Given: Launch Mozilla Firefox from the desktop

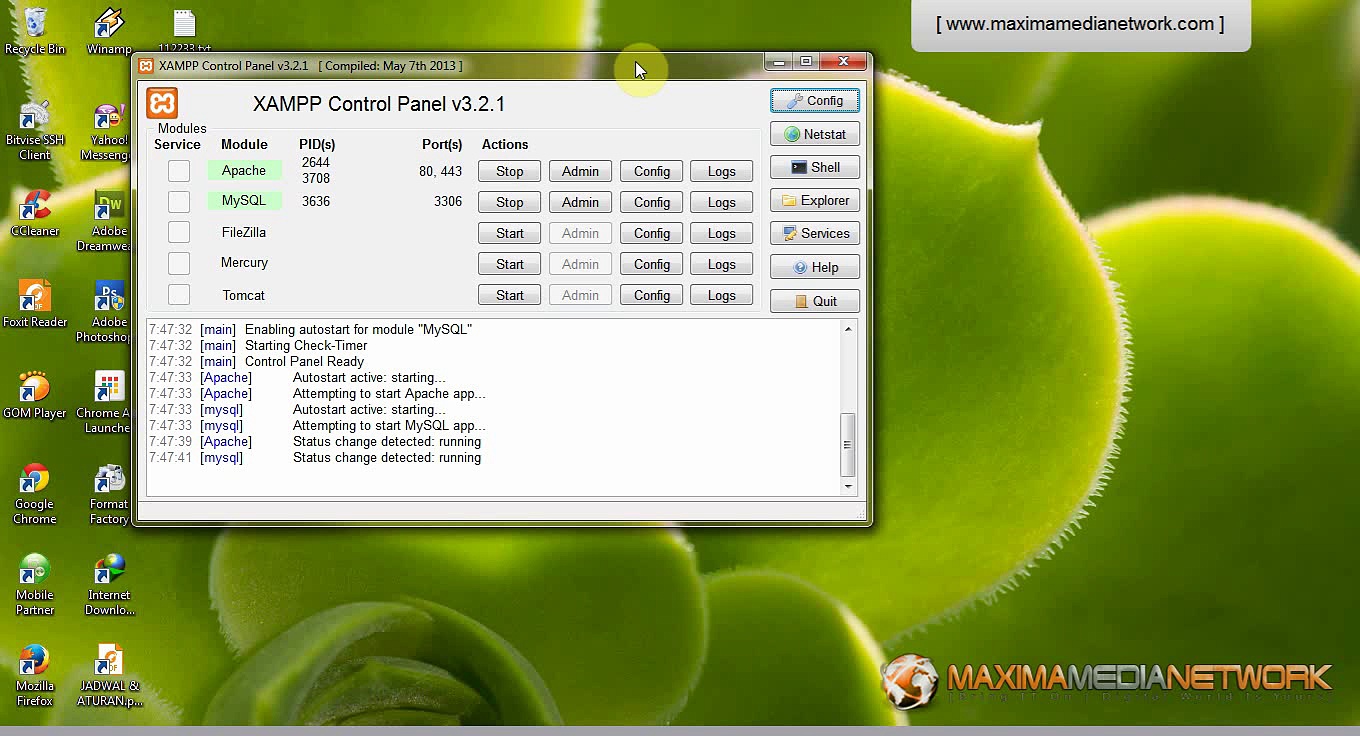Looking at the screenshot, I should pyautogui.click(x=35, y=675).
